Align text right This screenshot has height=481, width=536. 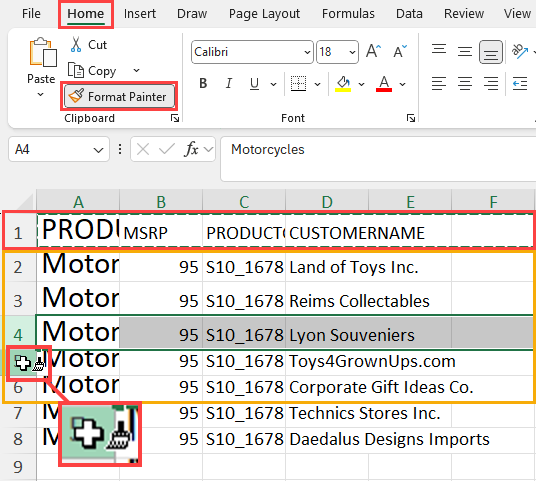(x=491, y=83)
